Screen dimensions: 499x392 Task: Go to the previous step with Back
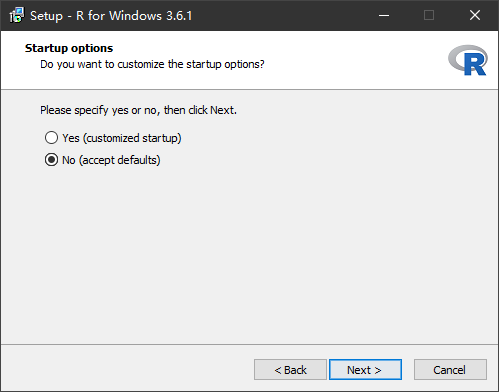click(290, 370)
